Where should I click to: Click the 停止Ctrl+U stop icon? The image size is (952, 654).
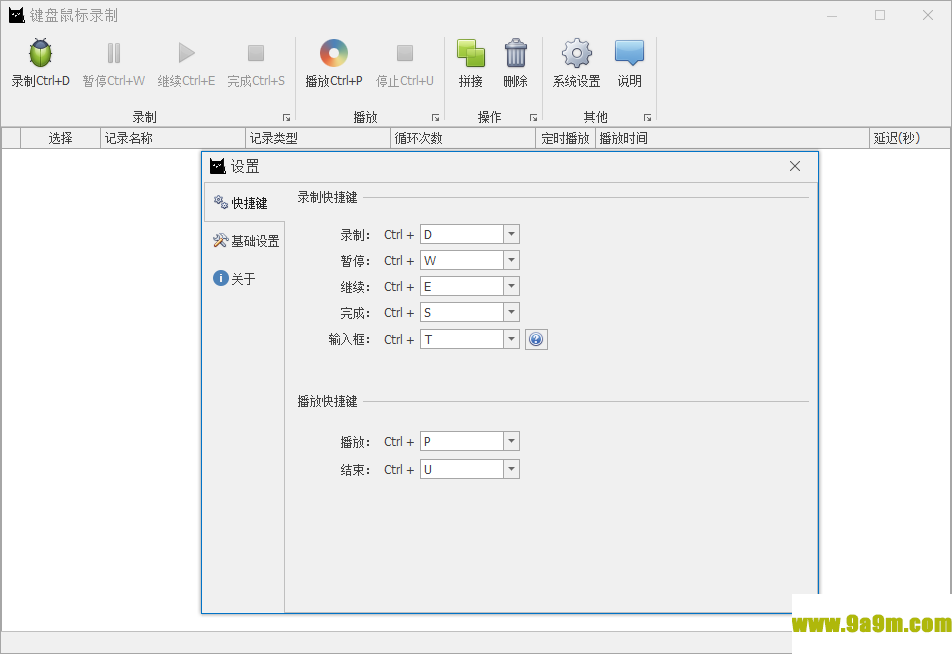click(x=405, y=53)
